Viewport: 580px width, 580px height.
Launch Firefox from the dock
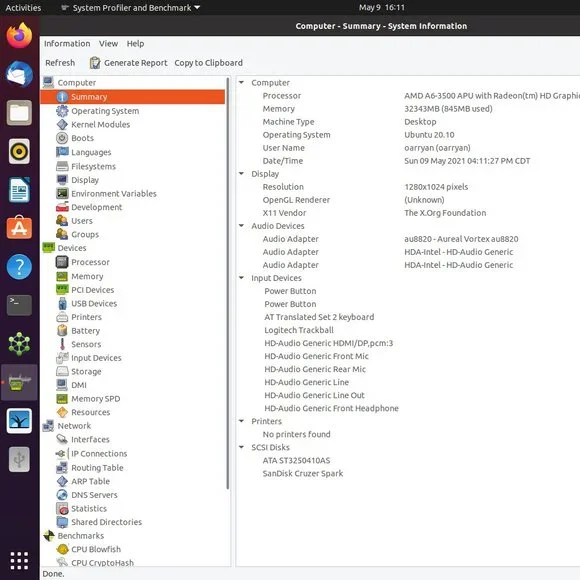point(19,36)
